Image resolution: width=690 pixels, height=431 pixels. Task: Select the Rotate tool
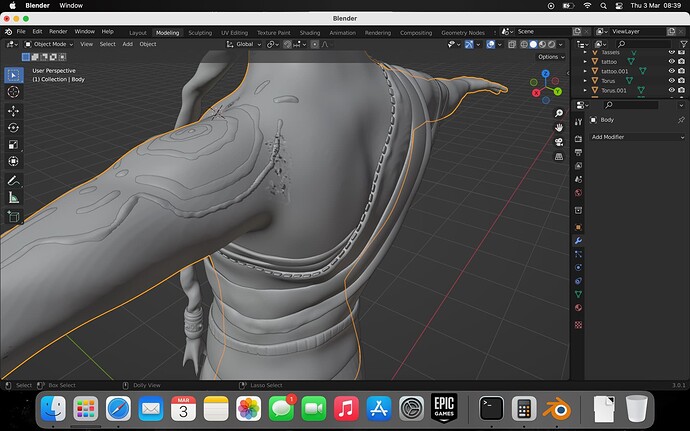tap(14, 128)
